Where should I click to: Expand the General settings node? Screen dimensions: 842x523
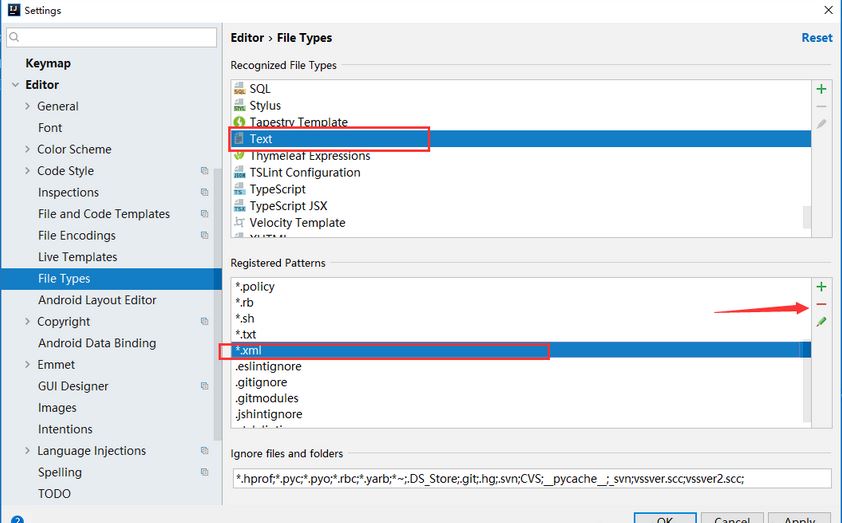[x=27, y=106]
